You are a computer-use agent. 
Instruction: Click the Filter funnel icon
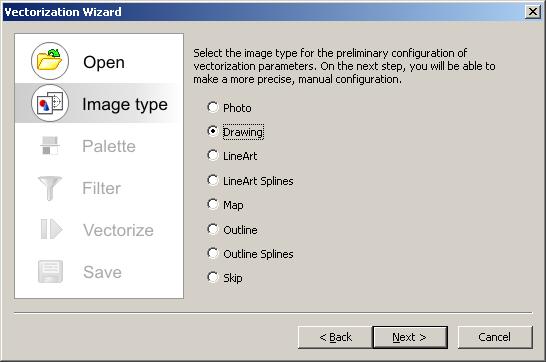[x=50, y=188]
